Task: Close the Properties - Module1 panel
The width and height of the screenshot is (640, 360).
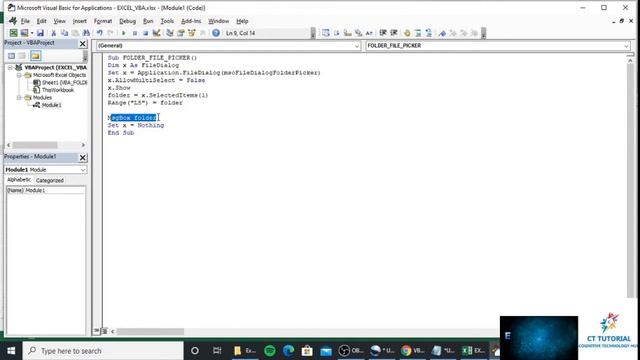Action: pyautogui.click(x=82, y=158)
